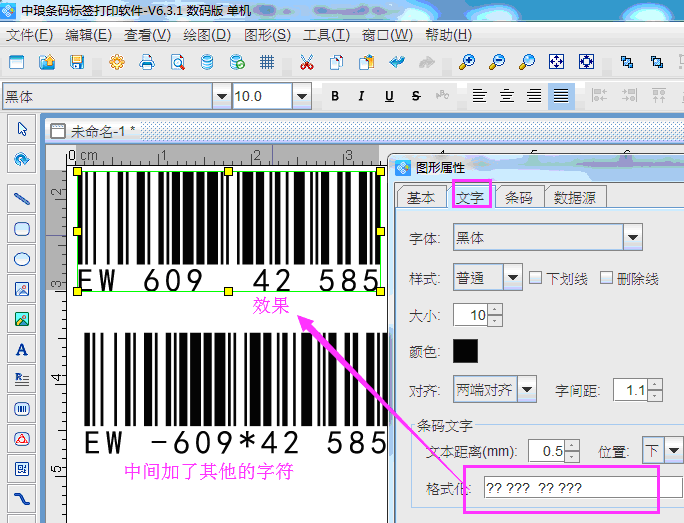Image resolution: width=684 pixels, height=523 pixels.
Task: Select the rounded rectangle tool
Action: [22, 229]
